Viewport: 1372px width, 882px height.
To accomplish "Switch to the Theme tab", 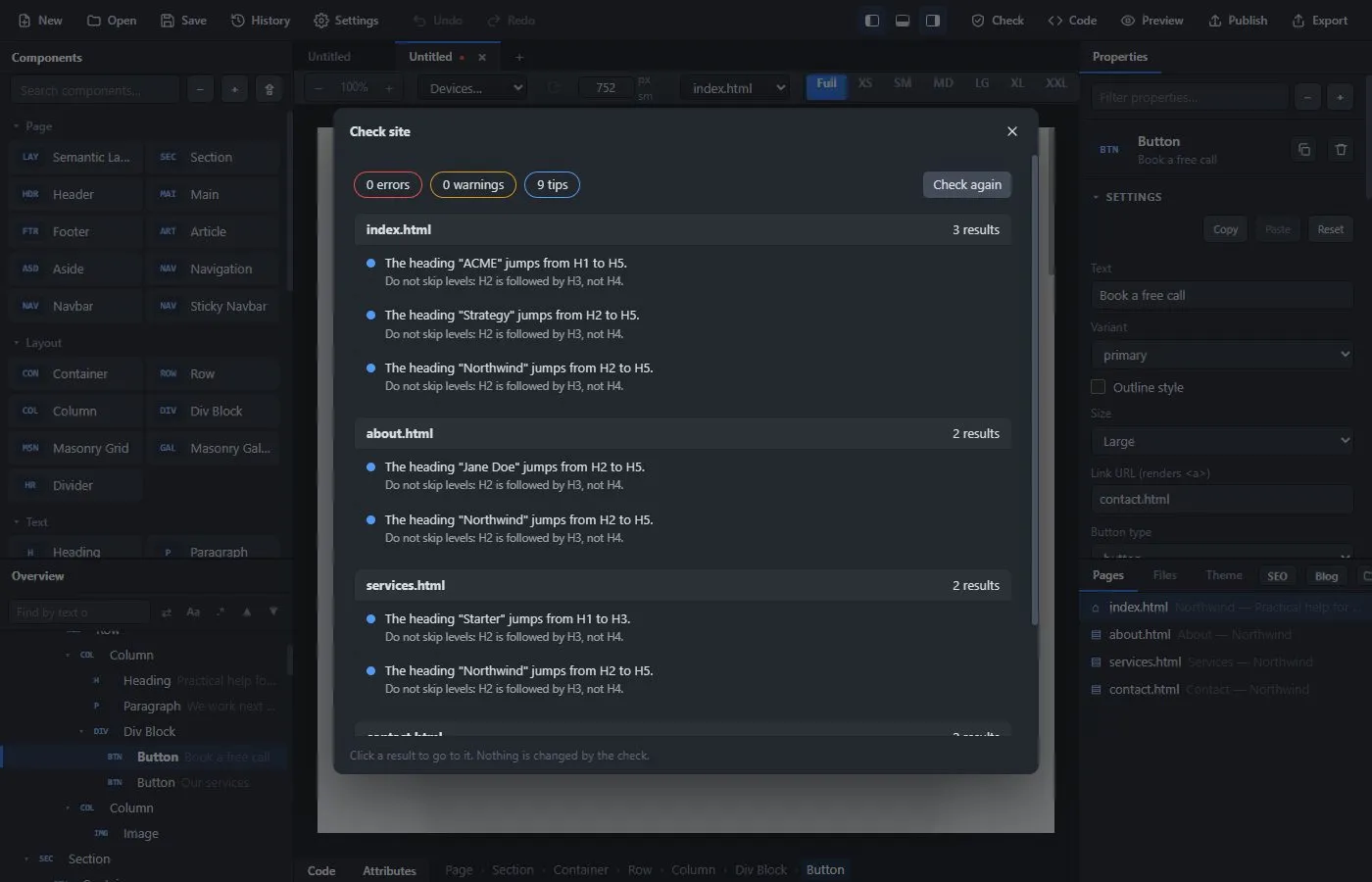I will pyautogui.click(x=1223, y=575).
